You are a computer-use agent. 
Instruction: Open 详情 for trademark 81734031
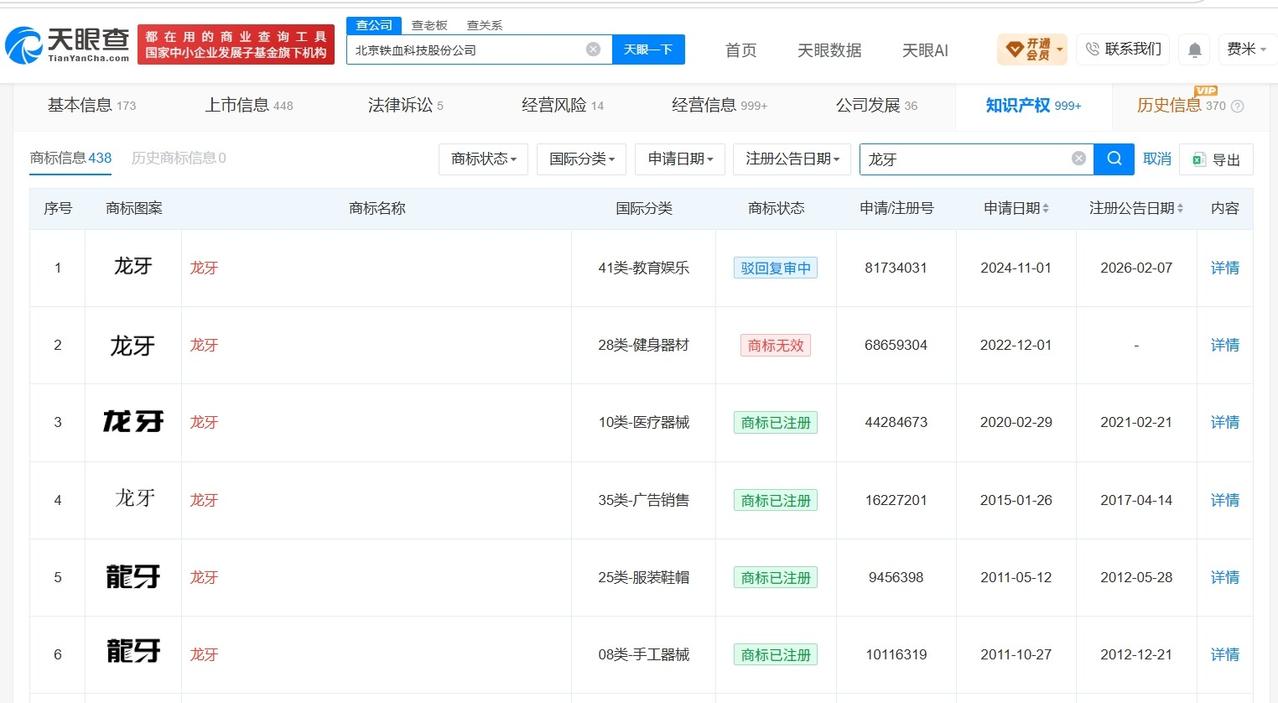click(1225, 268)
